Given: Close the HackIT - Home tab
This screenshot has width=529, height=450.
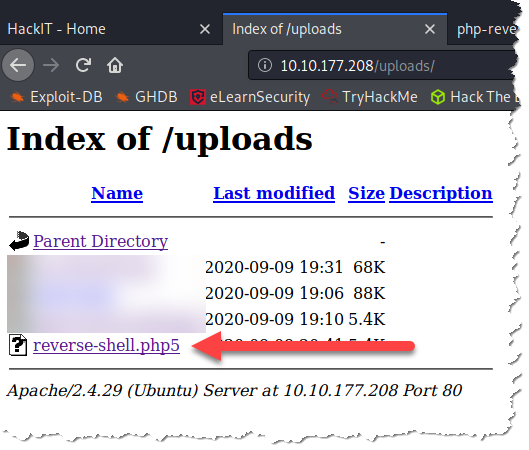Looking at the screenshot, I should (x=205, y=29).
